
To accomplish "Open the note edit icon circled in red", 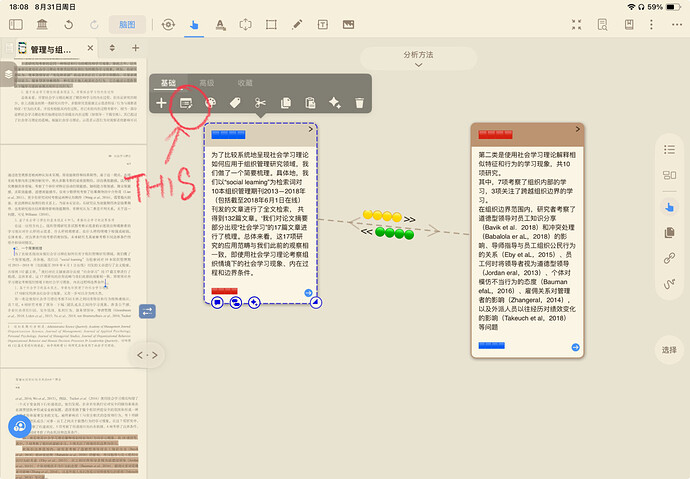I will [185, 103].
